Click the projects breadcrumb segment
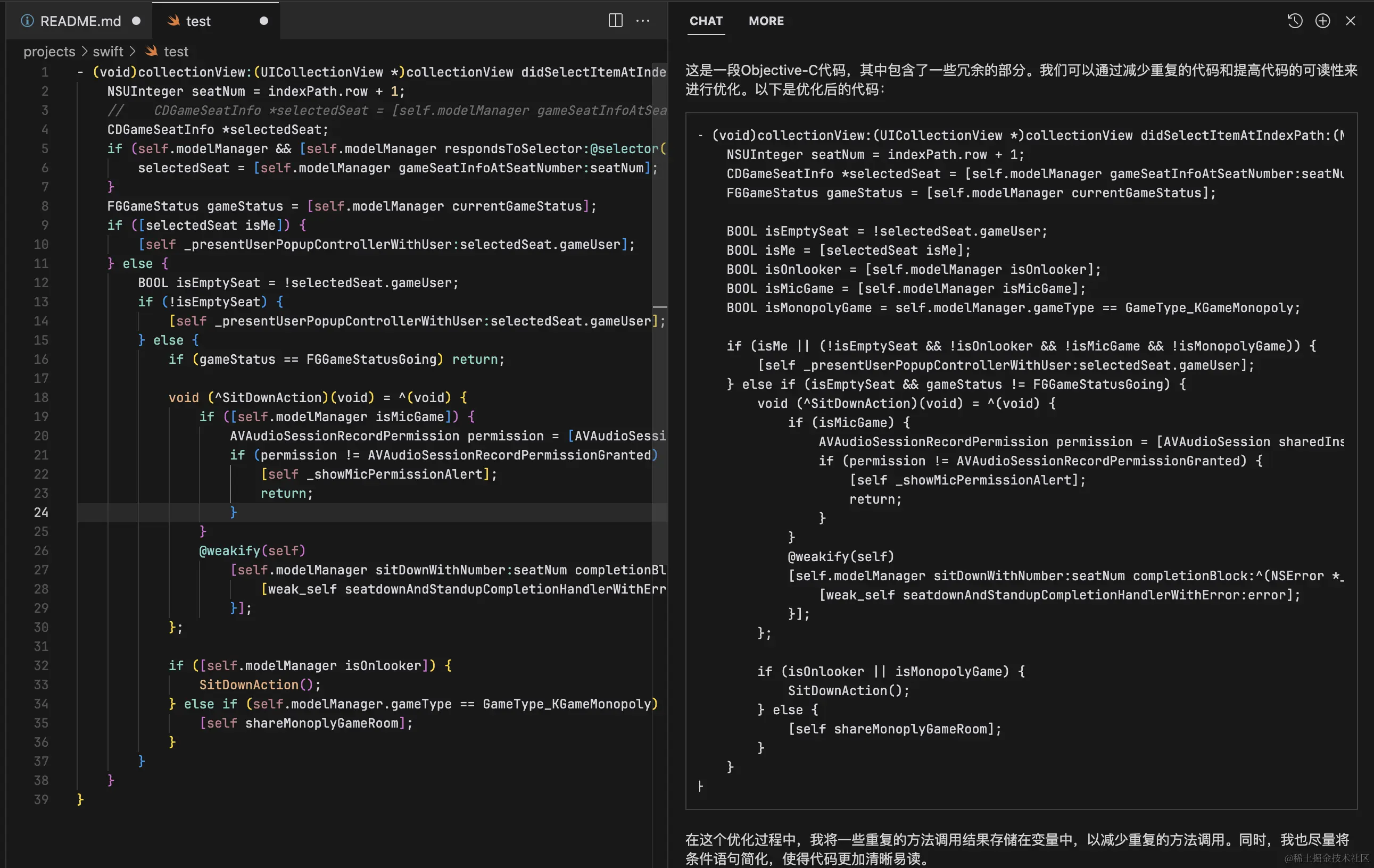The image size is (1374, 868). point(49,52)
